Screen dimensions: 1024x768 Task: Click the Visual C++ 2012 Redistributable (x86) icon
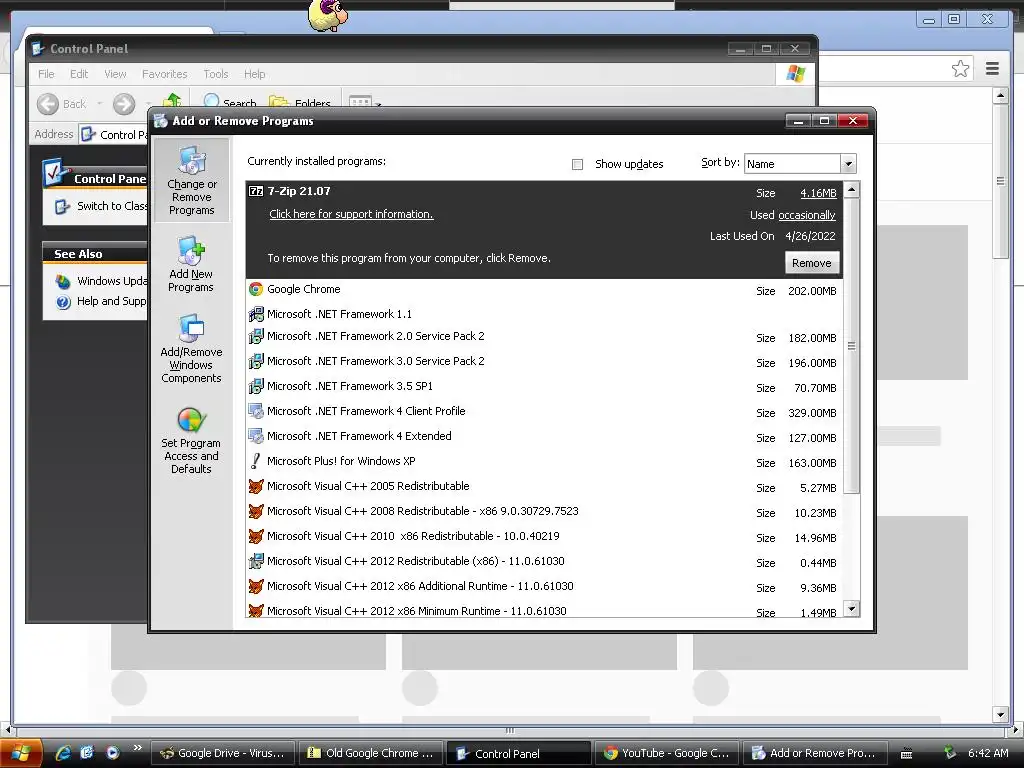coord(256,561)
